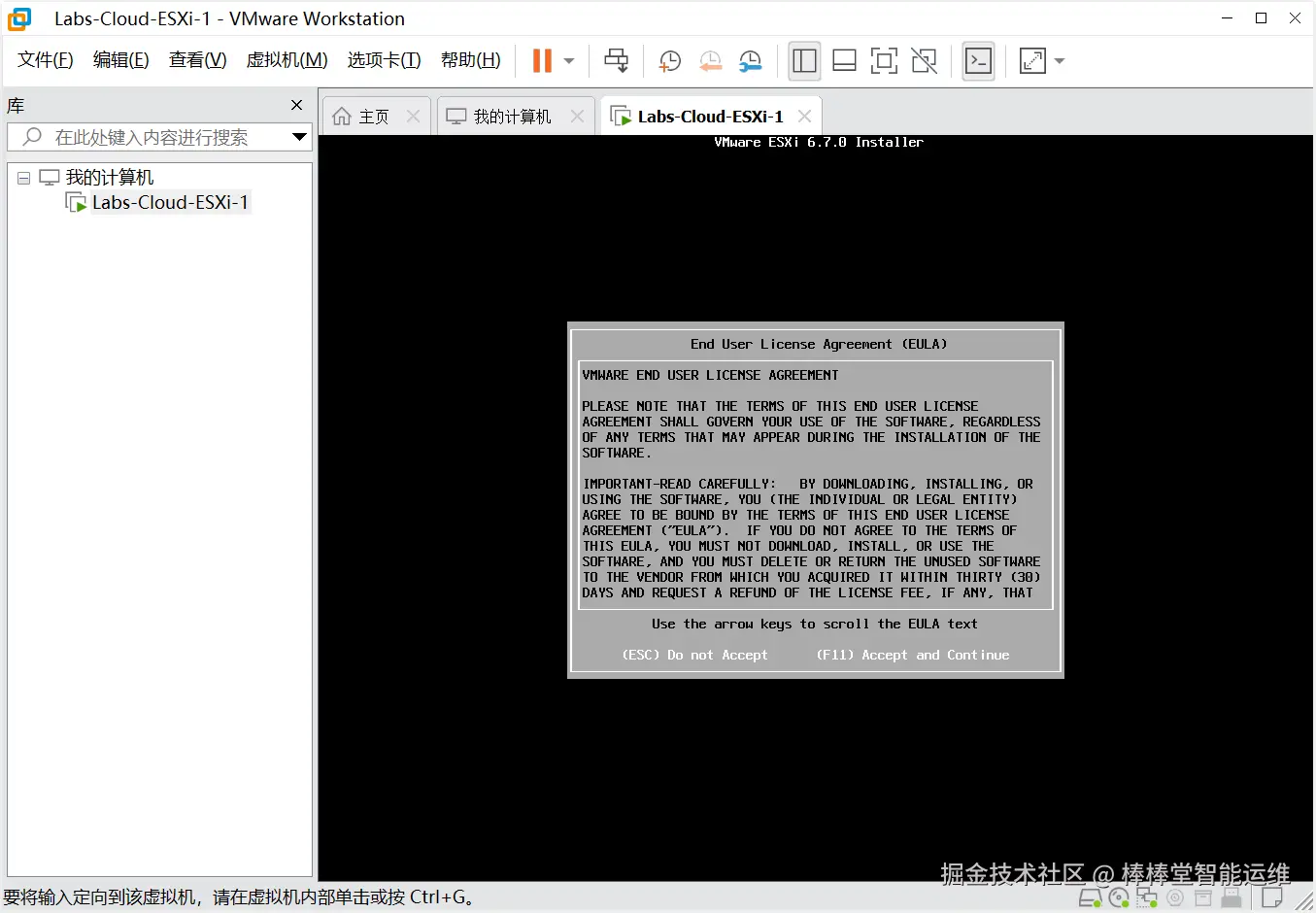The height and width of the screenshot is (913, 1316).
Task: Click the Send Ctrl+Alt+Del toolbar icon
Action: [x=616, y=60]
